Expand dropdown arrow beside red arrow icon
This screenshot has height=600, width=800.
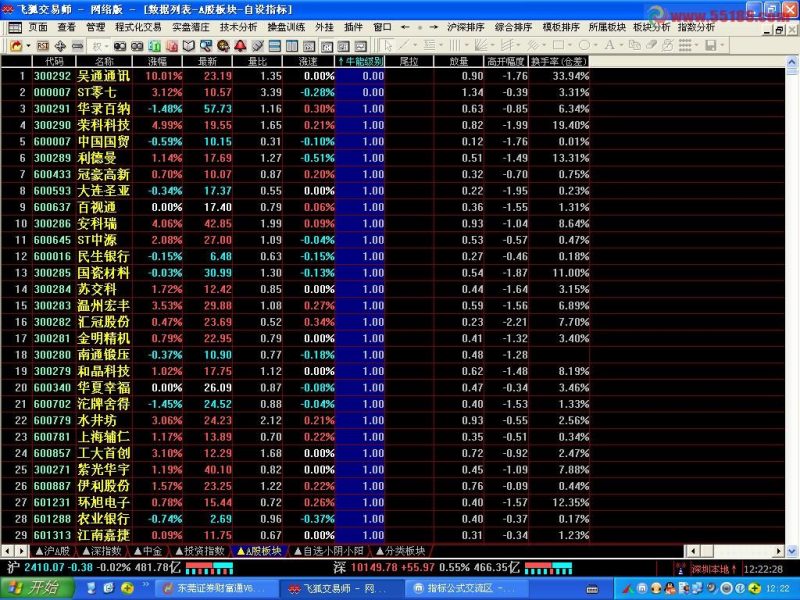(28, 46)
